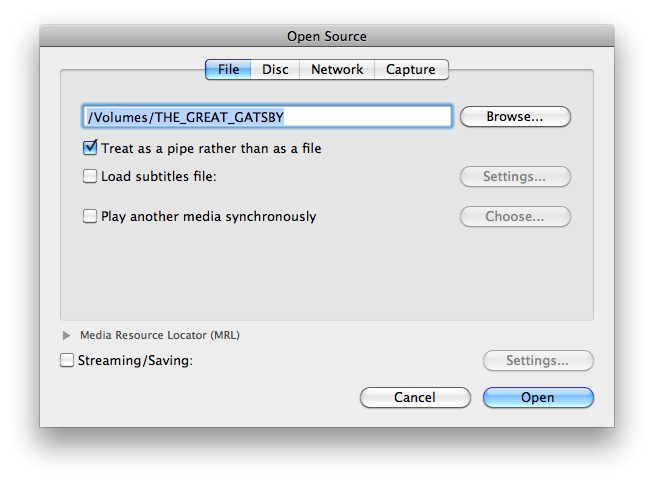
Task: Click the file path input field
Action: [267, 117]
